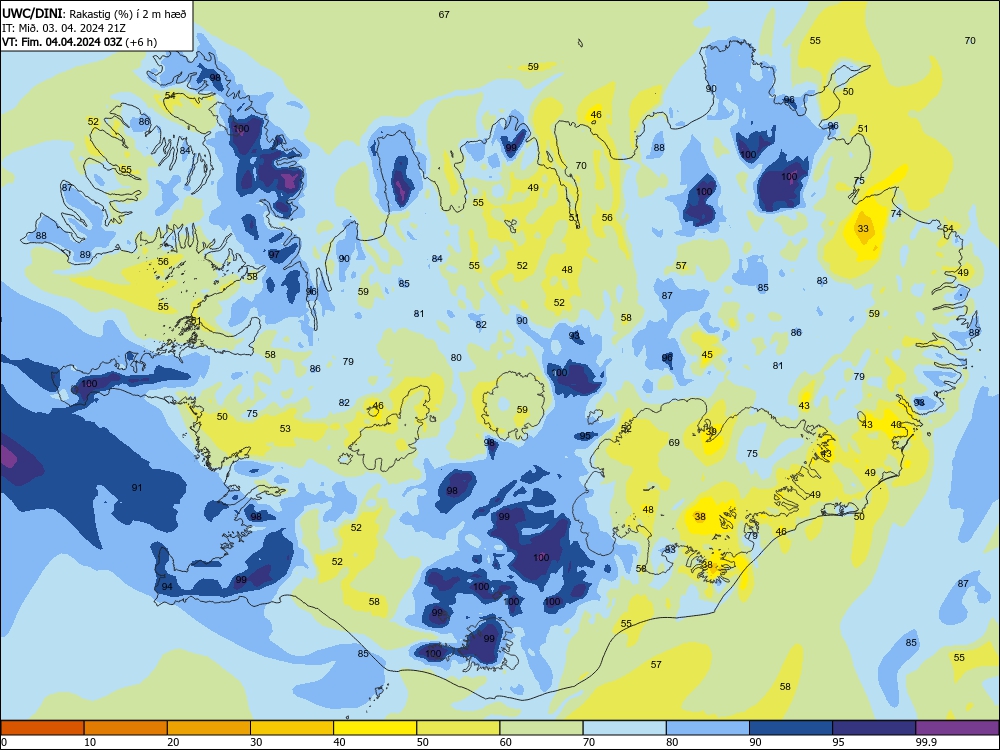Click the value 94 on the southwest peninsula
Image resolution: width=1000 pixels, height=750 pixels.
(167, 587)
